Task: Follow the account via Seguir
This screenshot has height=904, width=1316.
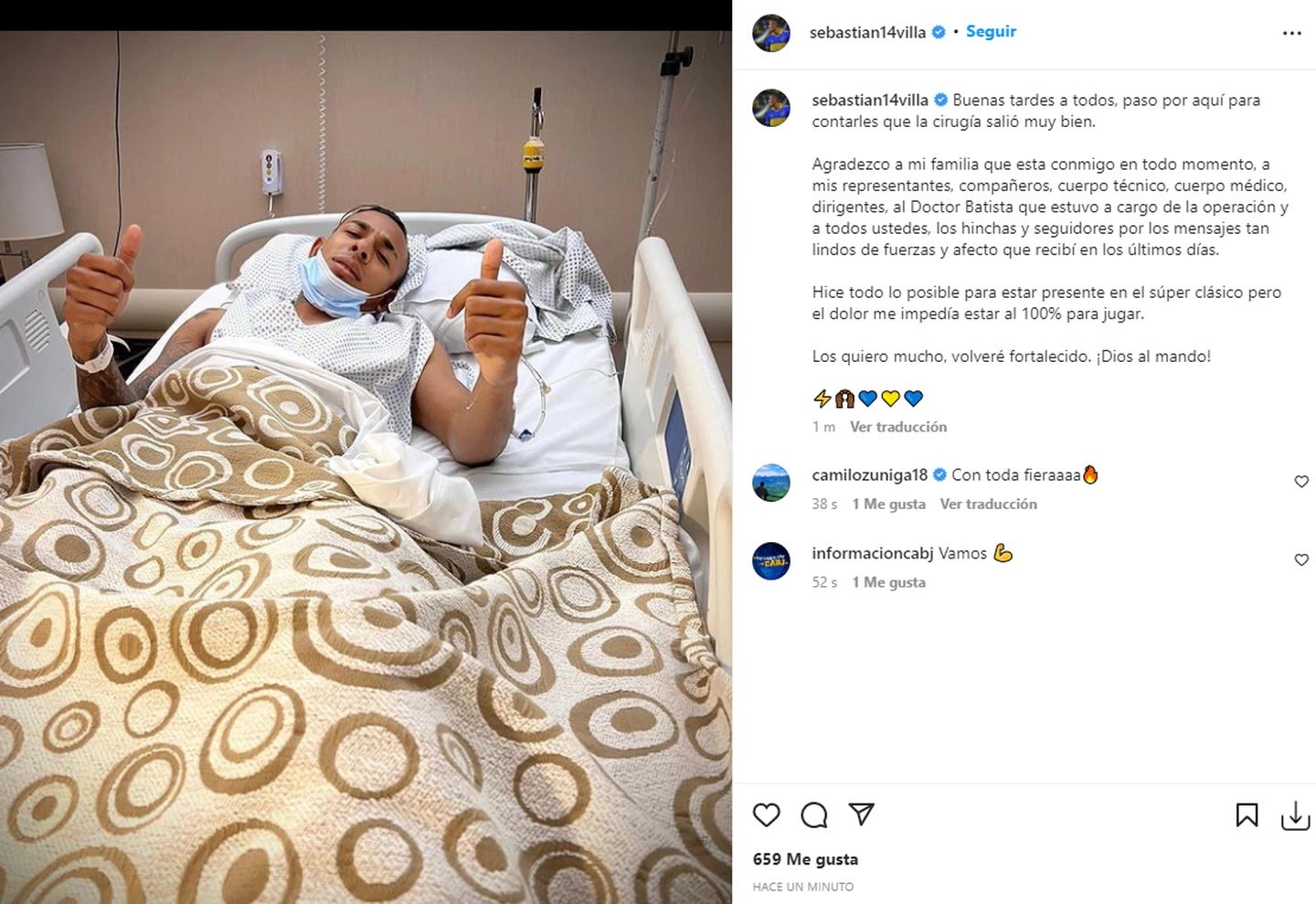Action: click(991, 31)
